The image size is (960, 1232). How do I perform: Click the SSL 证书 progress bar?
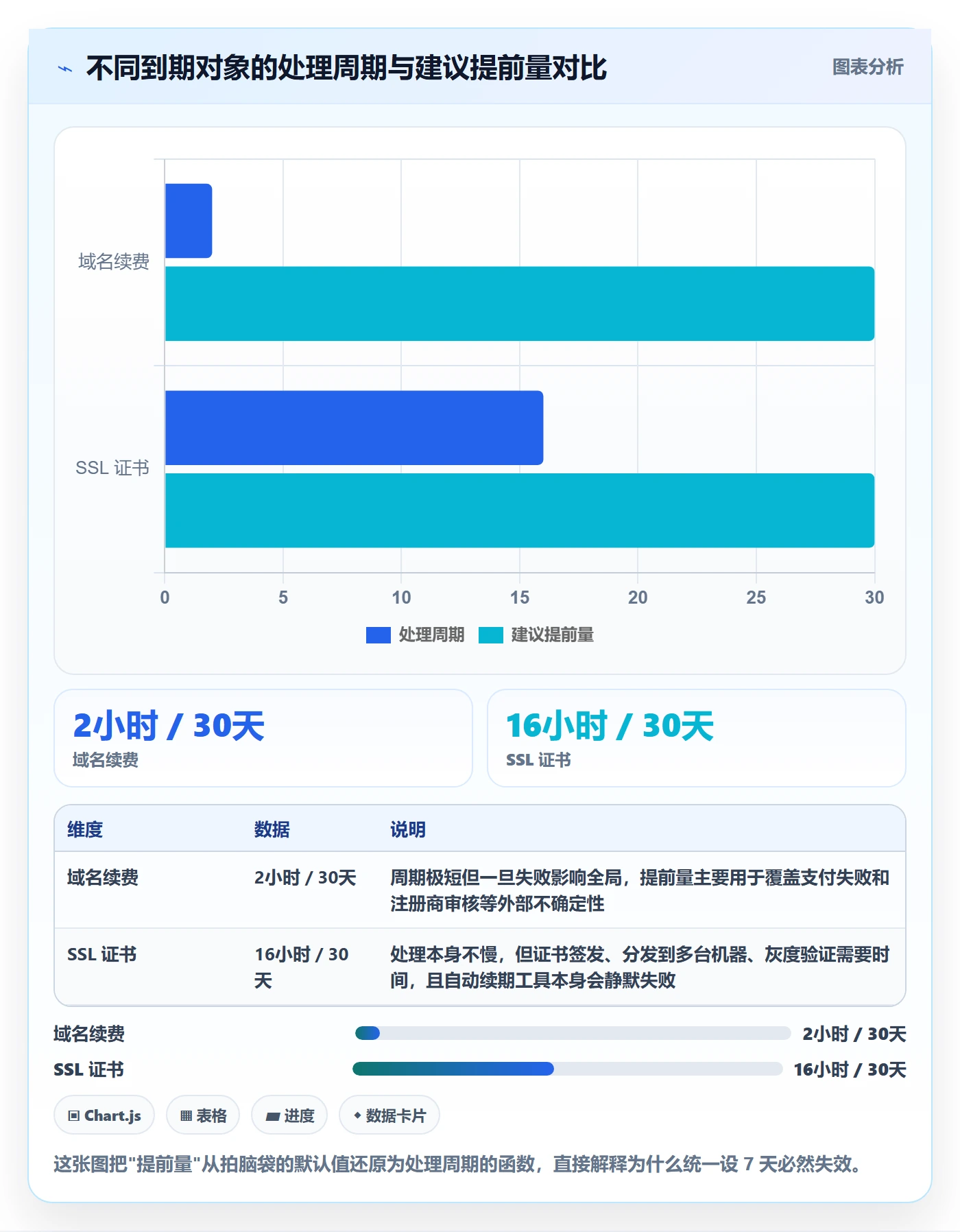click(568, 1069)
